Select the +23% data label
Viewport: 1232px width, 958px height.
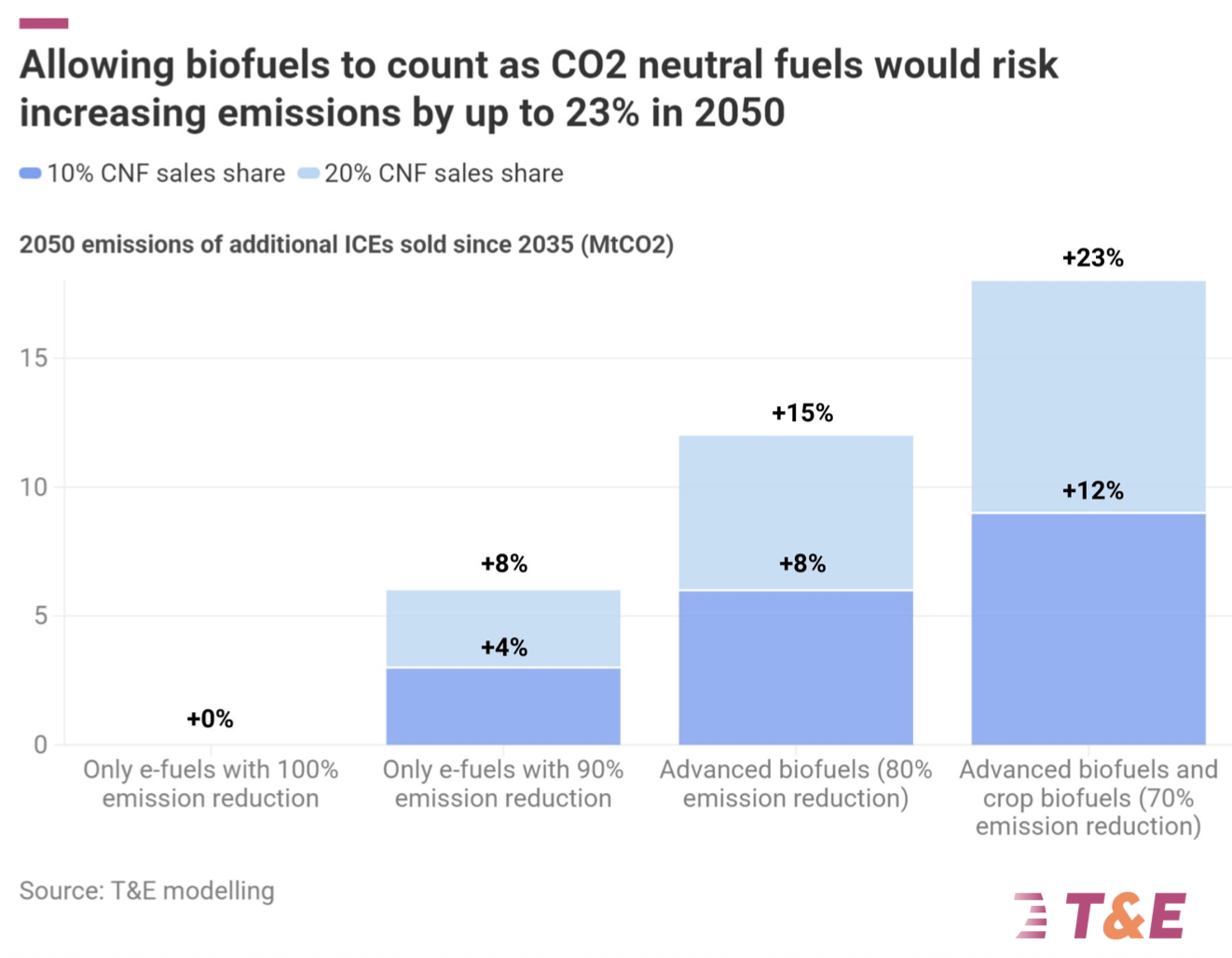pos(1092,258)
